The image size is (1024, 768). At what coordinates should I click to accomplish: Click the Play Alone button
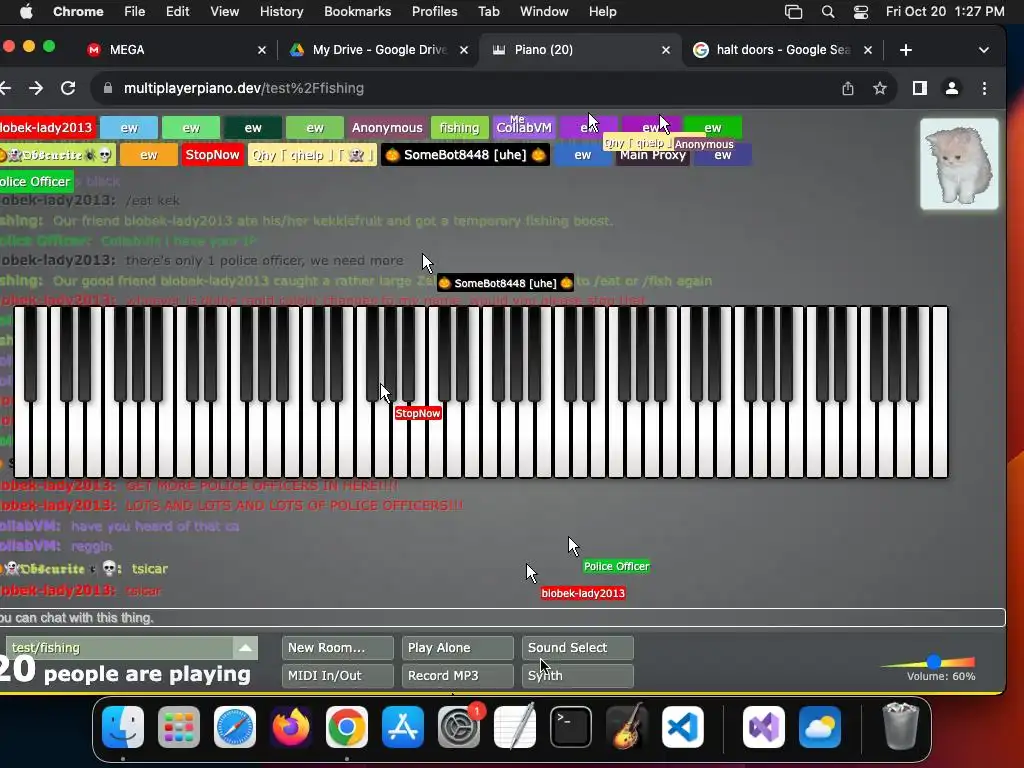coord(458,648)
